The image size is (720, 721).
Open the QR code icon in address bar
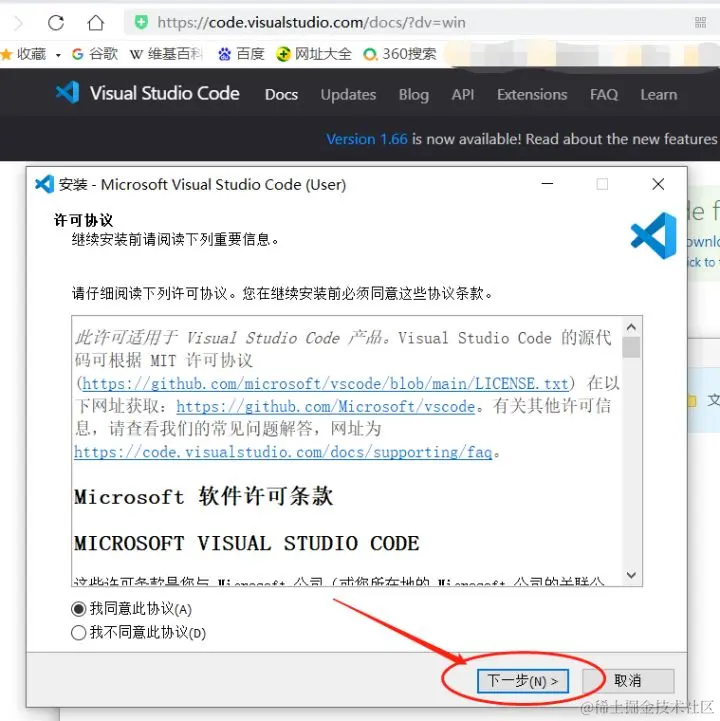pyautogui.click(x=700, y=22)
